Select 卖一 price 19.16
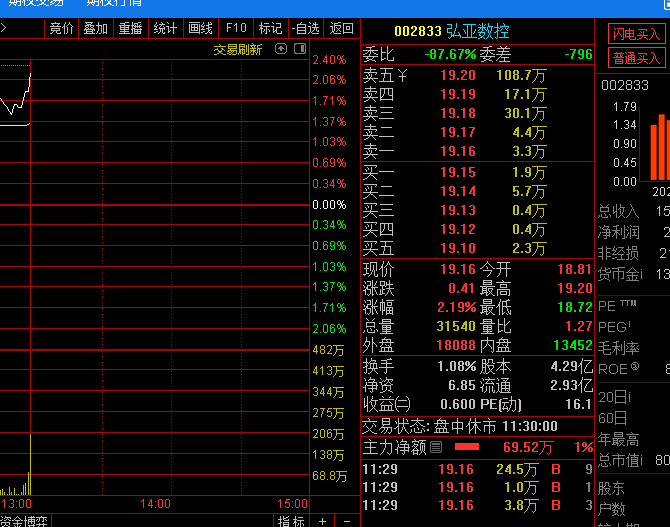This screenshot has height=527, width=670. tap(458, 151)
